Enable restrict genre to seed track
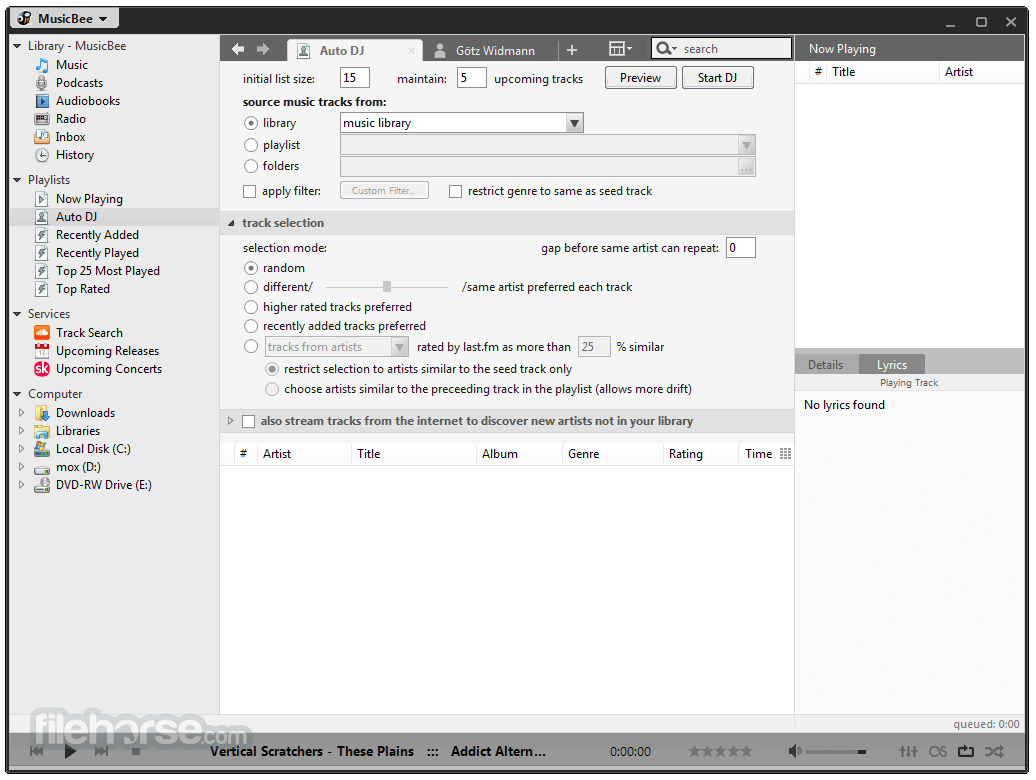Image resolution: width=1036 pixels, height=780 pixels. [455, 192]
